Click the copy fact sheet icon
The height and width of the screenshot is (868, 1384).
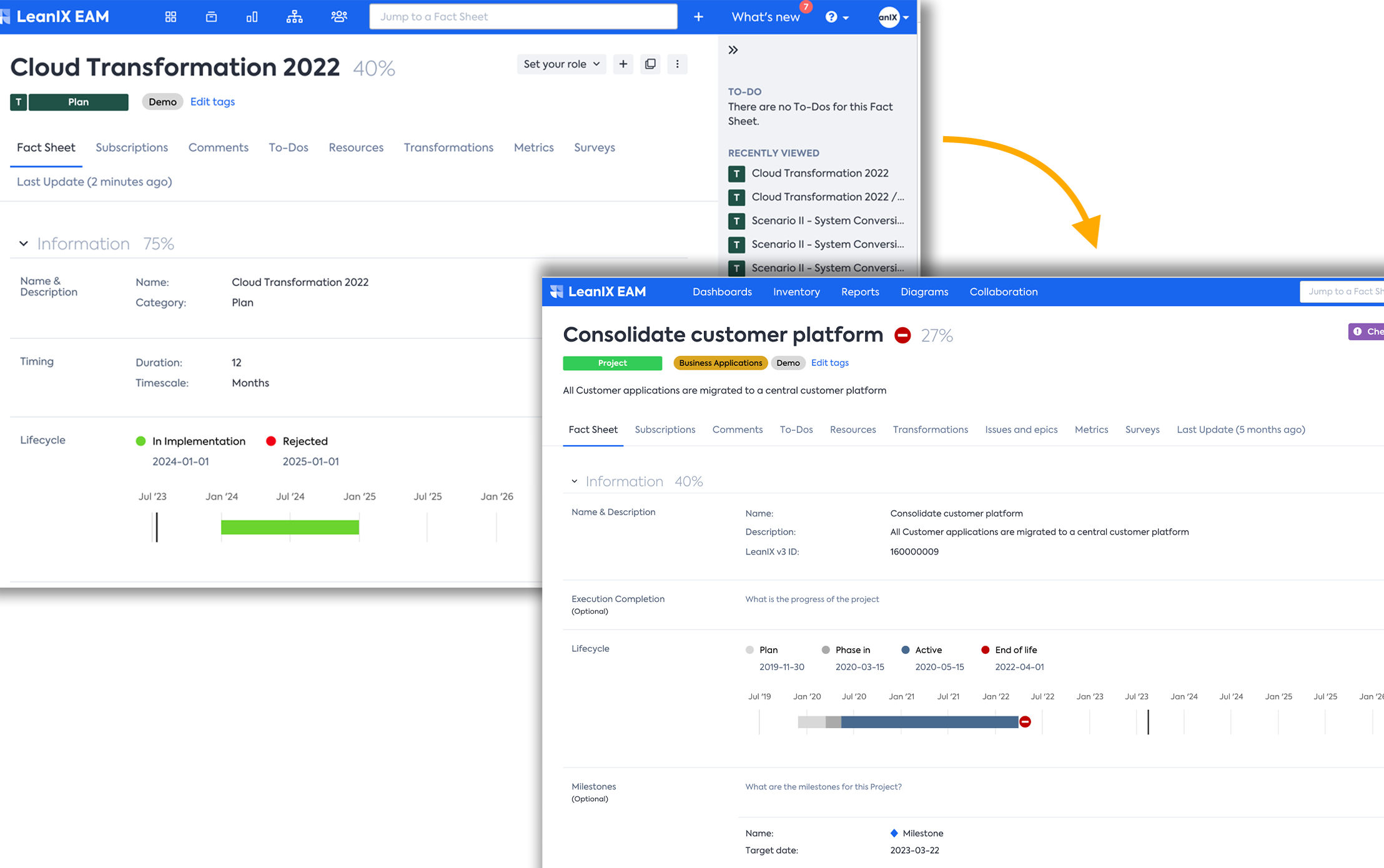[x=650, y=64]
